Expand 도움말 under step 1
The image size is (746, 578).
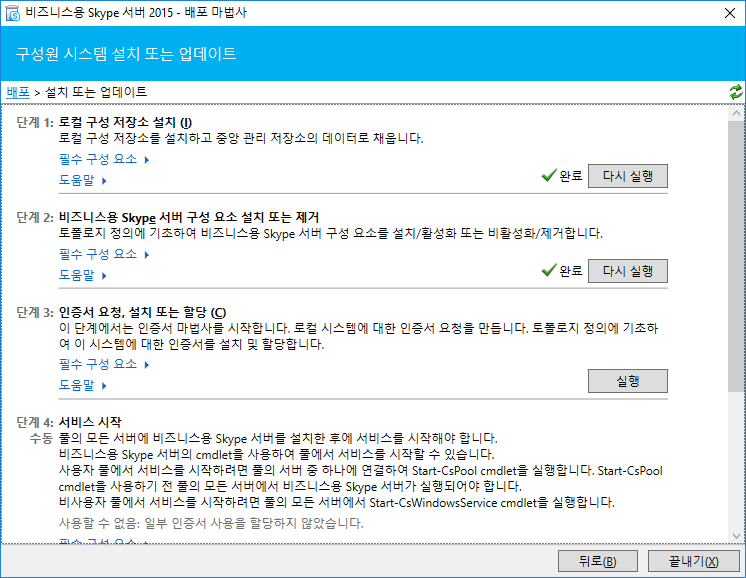(x=83, y=180)
